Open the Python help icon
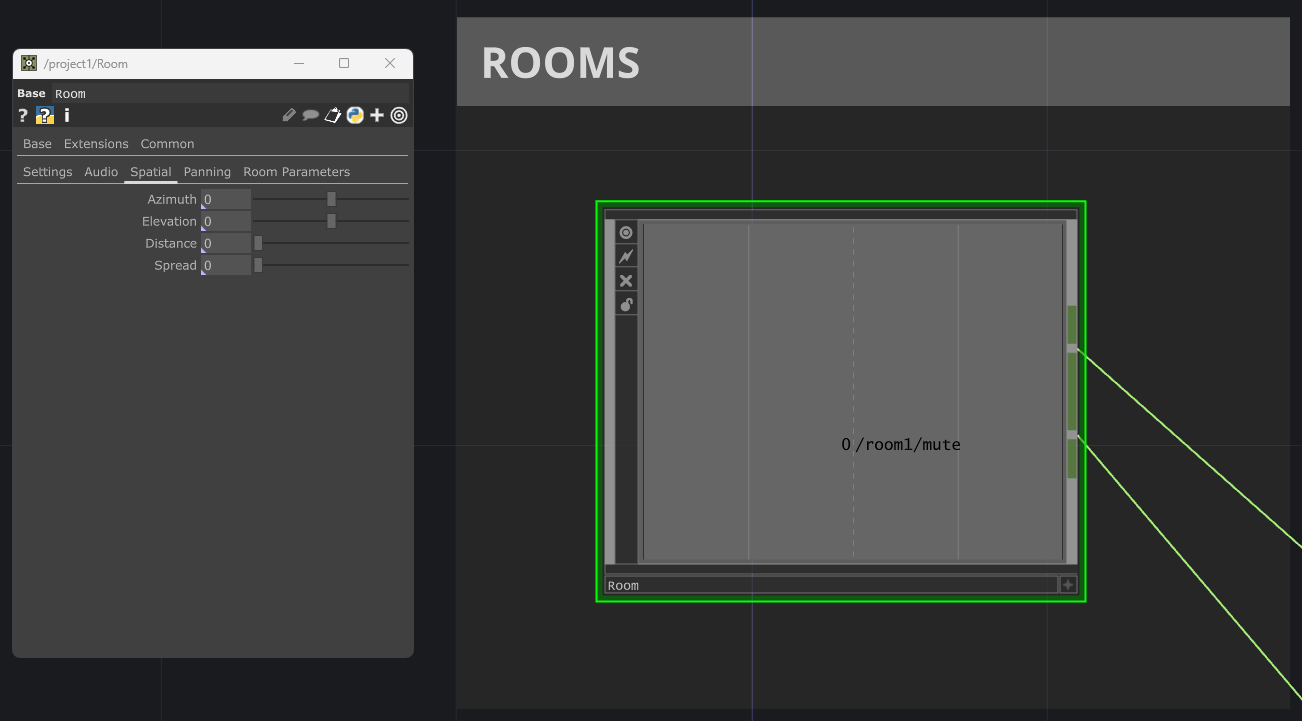 point(45,115)
